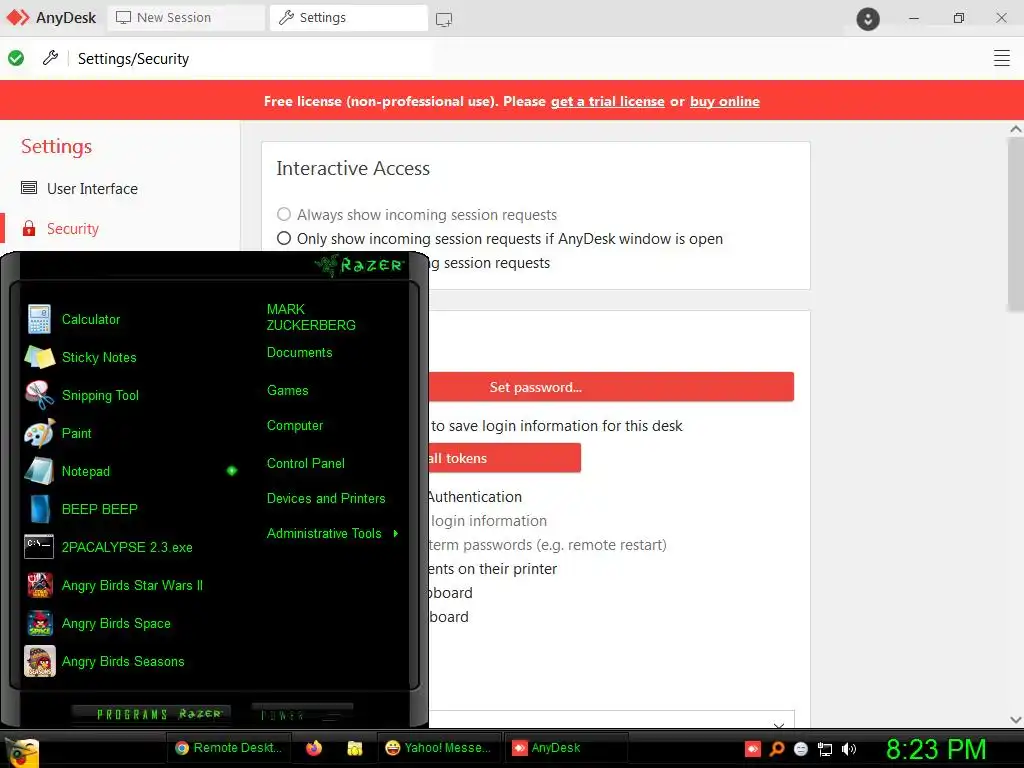Screen dimensions: 1024x768
Task: Click the Set password button
Action: (611, 387)
